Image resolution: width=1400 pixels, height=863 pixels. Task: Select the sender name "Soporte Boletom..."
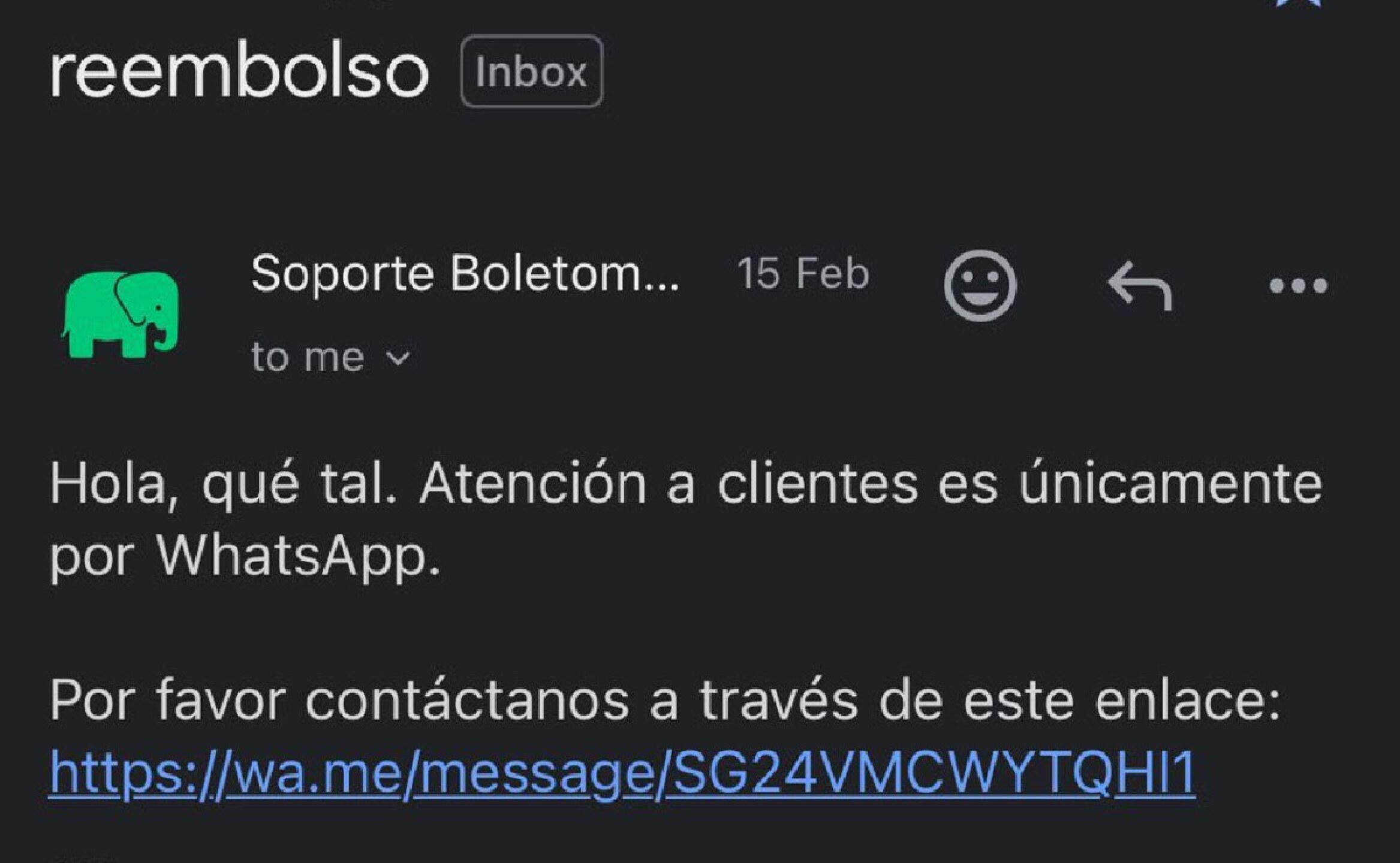pos(465,274)
